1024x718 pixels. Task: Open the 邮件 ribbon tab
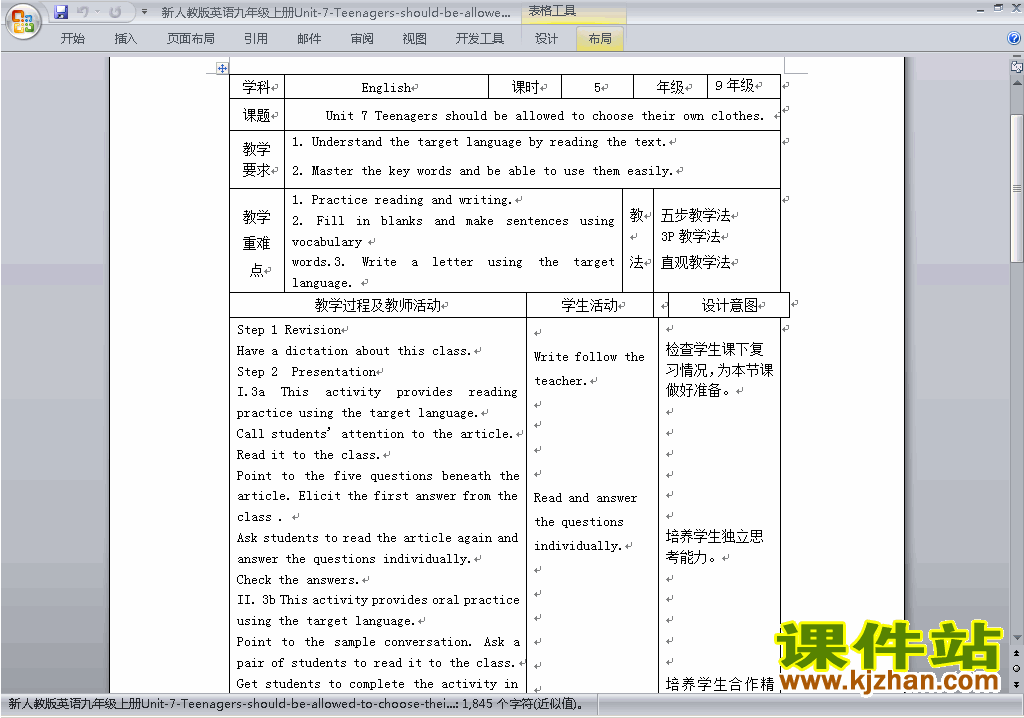[x=309, y=39]
